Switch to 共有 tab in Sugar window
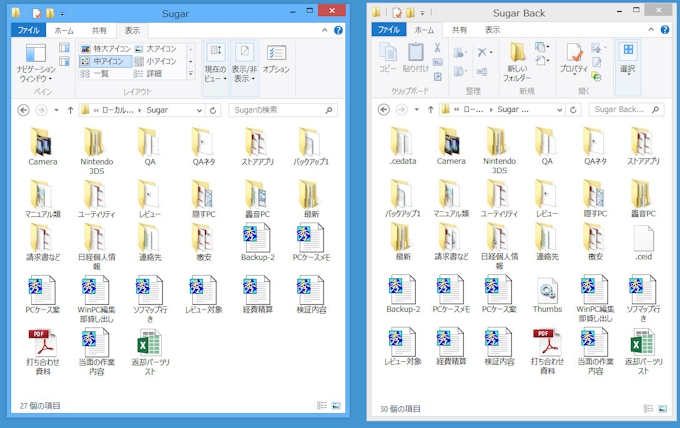 coord(98,30)
